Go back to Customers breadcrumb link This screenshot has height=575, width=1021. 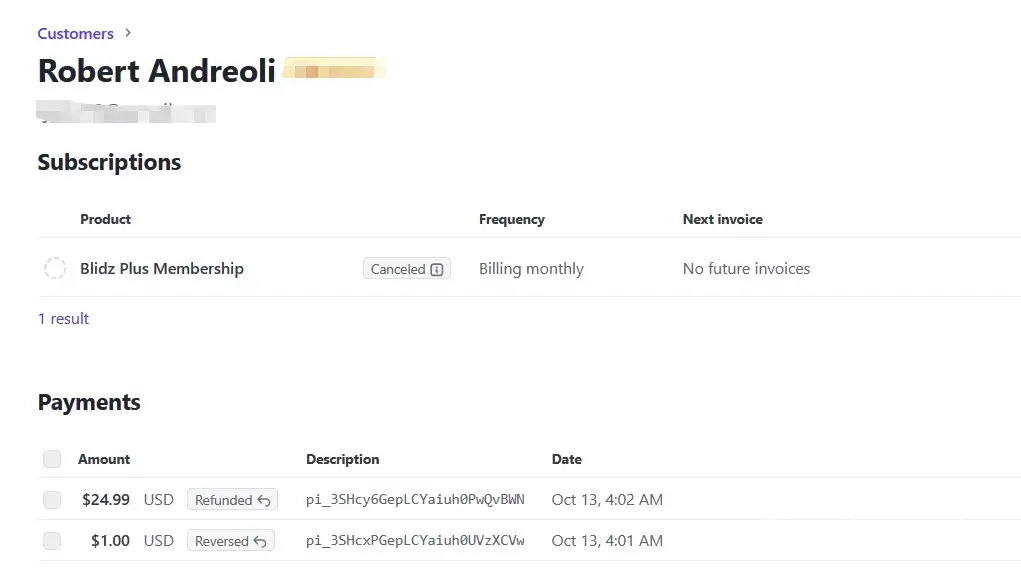(75, 33)
